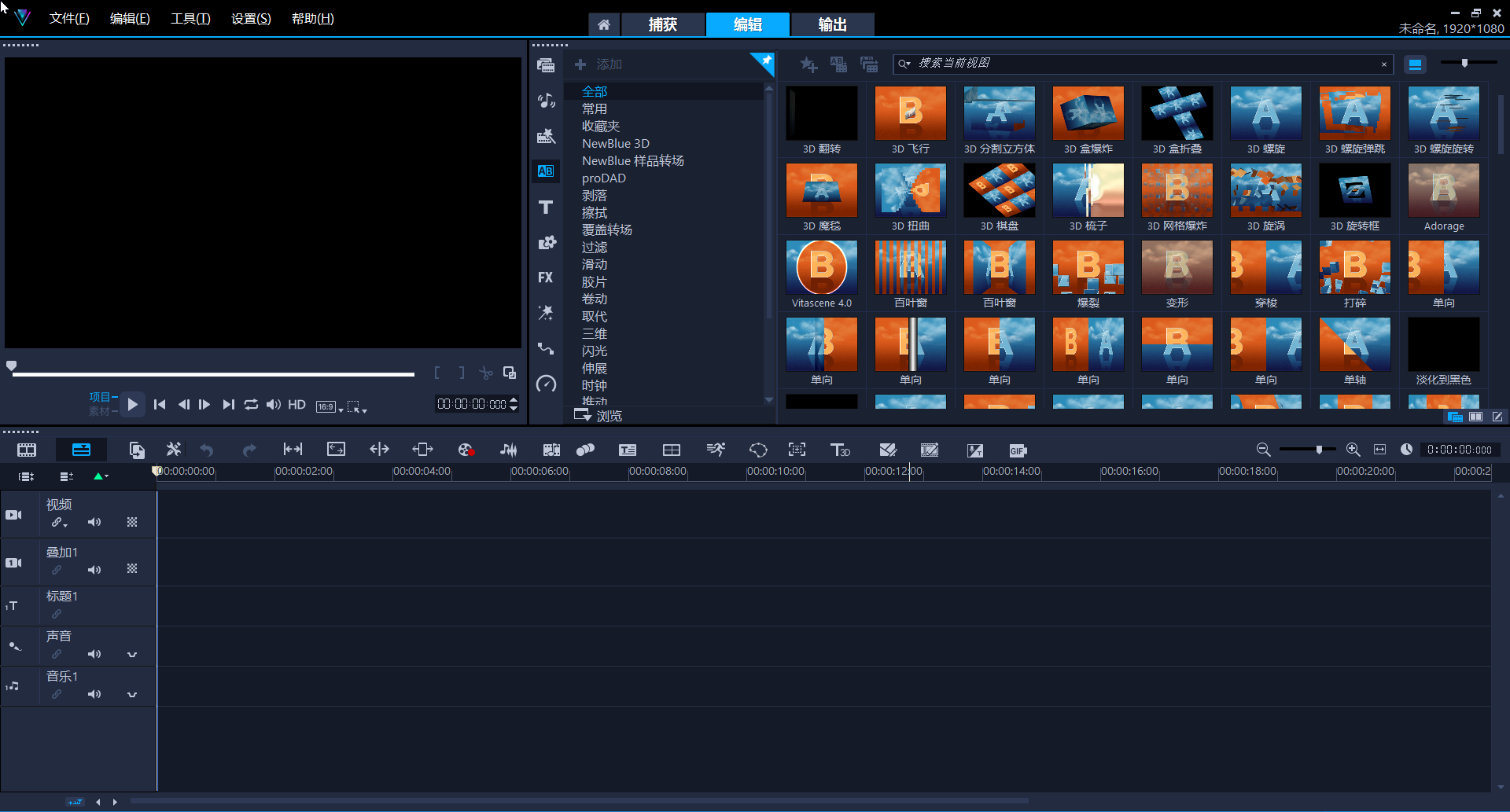Image resolution: width=1510 pixels, height=812 pixels.
Task: Open the search options magnifier dropdown
Action: coord(904,64)
